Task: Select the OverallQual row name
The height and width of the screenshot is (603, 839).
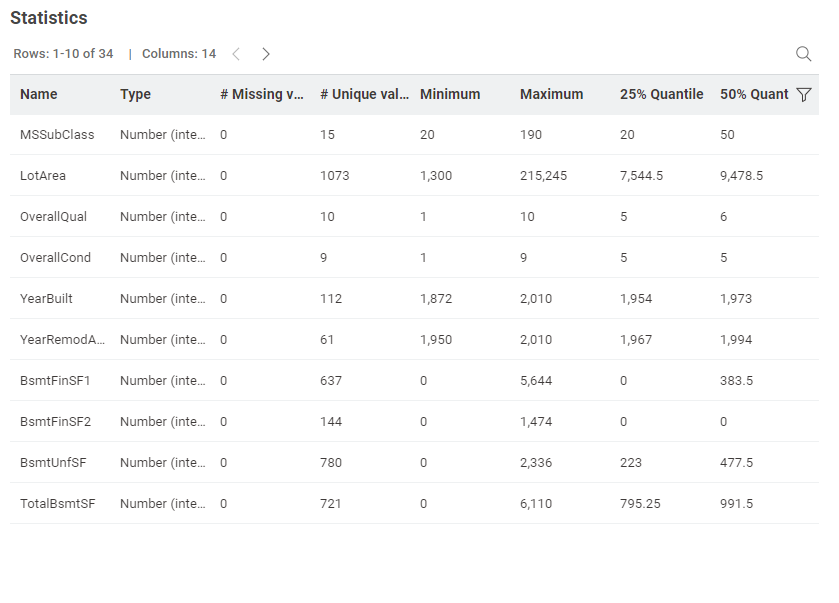Action: pos(54,217)
